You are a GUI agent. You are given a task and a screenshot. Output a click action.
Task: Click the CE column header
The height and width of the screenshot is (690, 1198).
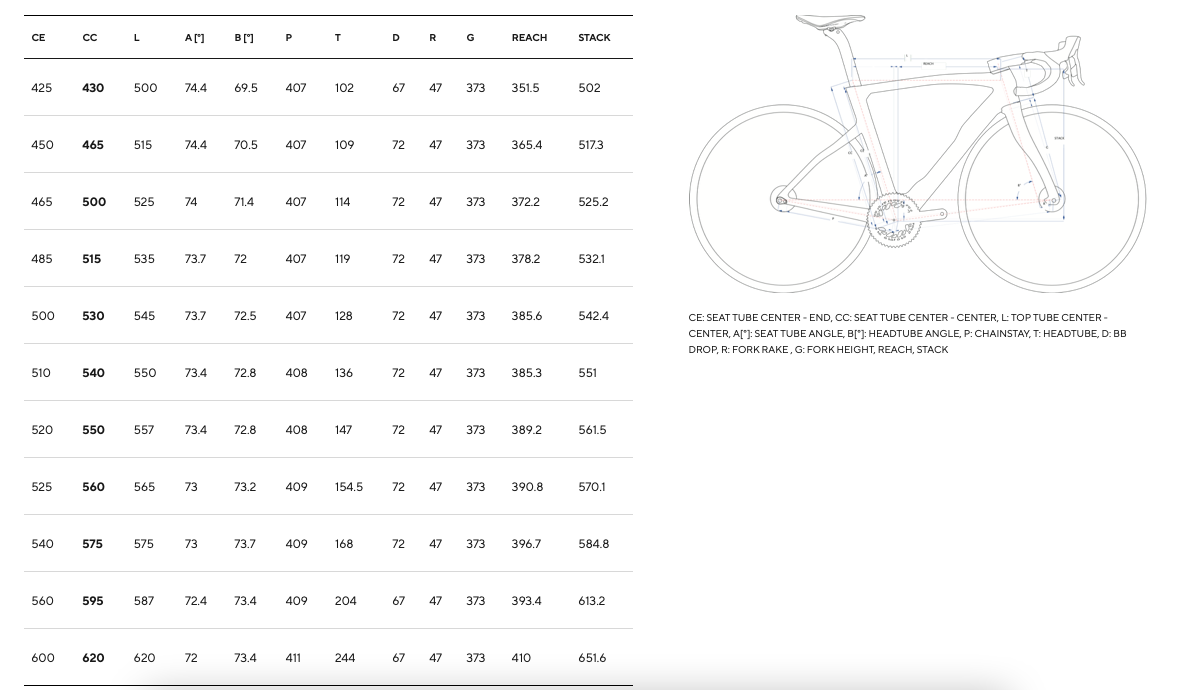click(x=38, y=38)
